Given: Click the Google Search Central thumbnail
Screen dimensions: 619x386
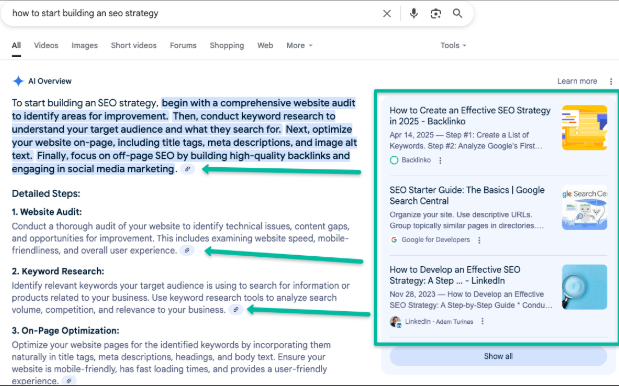Looking at the screenshot, I should pyautogui.click(x=584, y=207).
